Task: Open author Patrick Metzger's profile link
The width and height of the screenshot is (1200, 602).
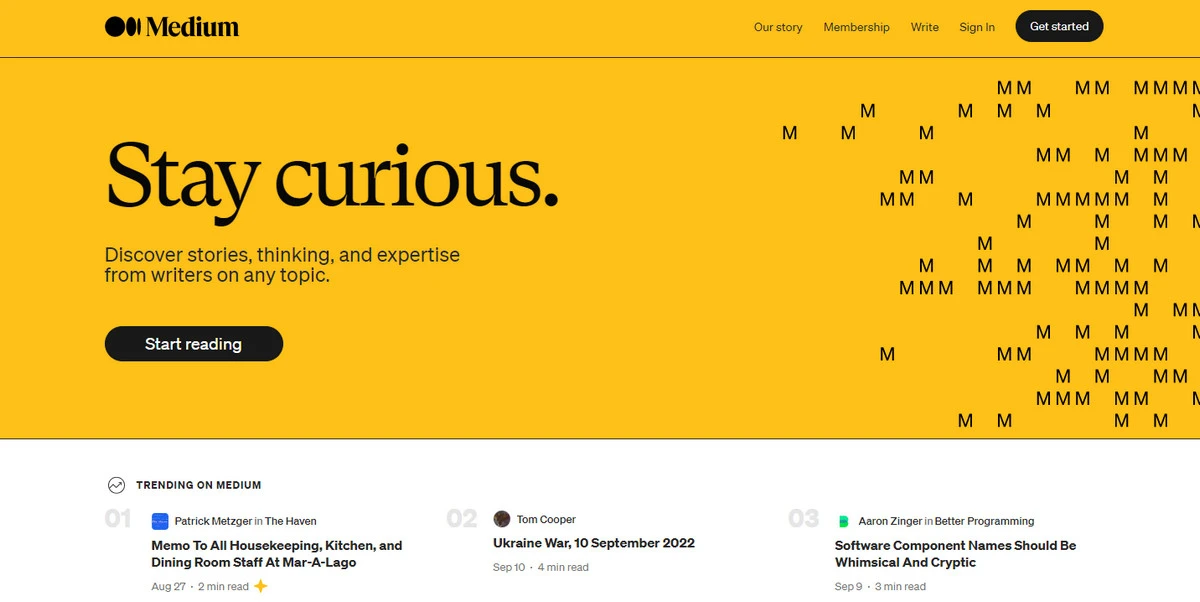Action: (x=213, y=521)
